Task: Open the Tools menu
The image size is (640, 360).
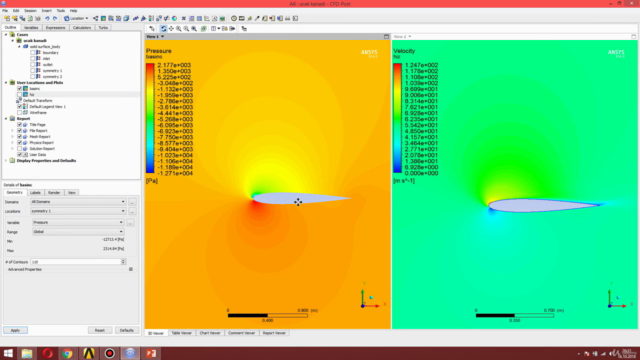Action: click(60, 11)
